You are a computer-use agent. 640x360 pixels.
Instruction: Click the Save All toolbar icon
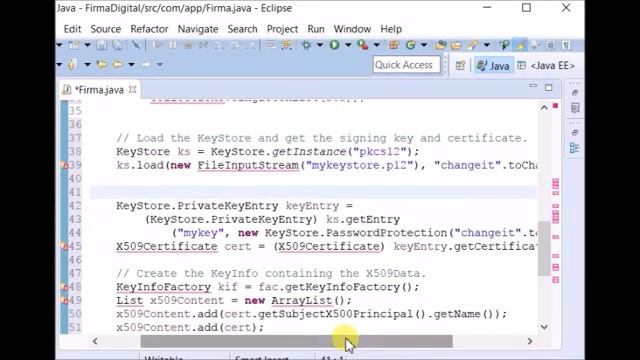tap(117, 45)
